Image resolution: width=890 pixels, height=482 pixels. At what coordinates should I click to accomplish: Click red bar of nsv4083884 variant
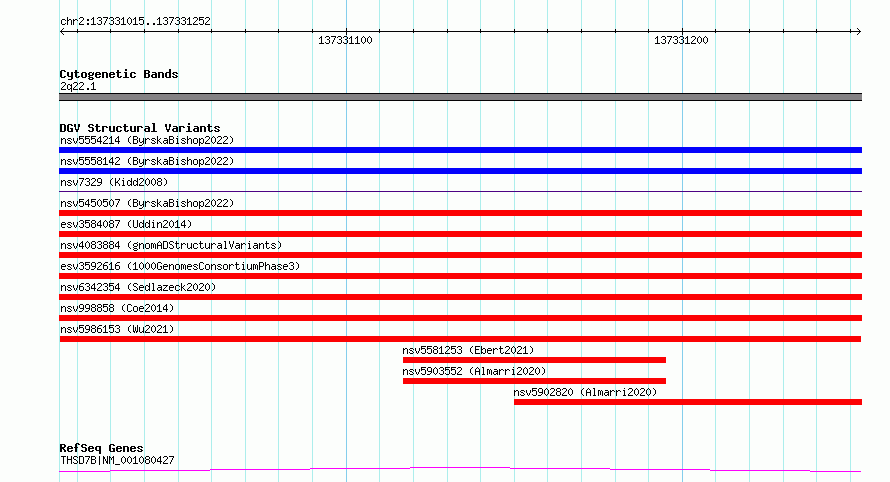click(x=460, y=255)
